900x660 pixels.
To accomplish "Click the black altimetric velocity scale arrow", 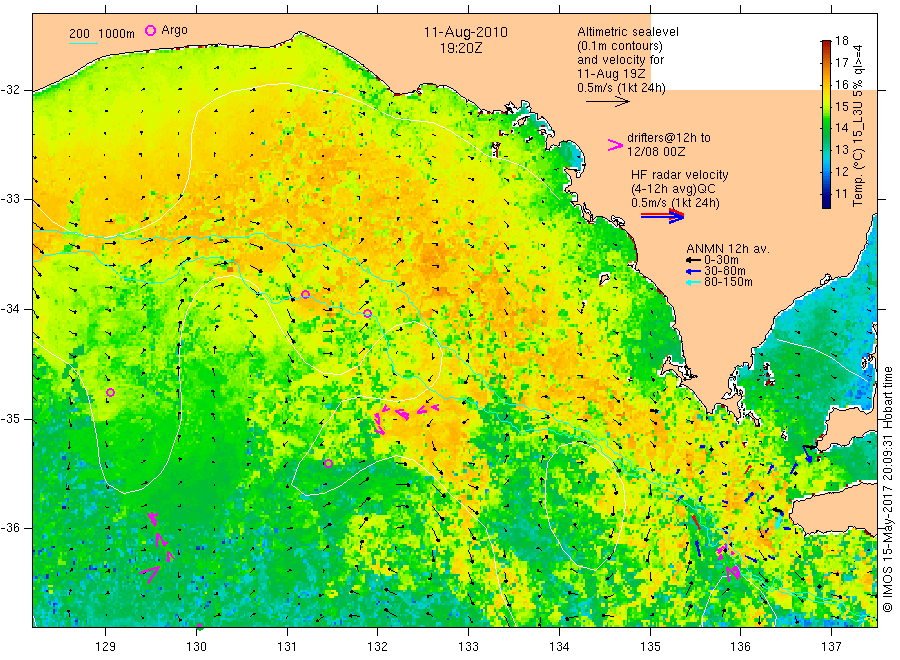I will click(x=607, y=102).
